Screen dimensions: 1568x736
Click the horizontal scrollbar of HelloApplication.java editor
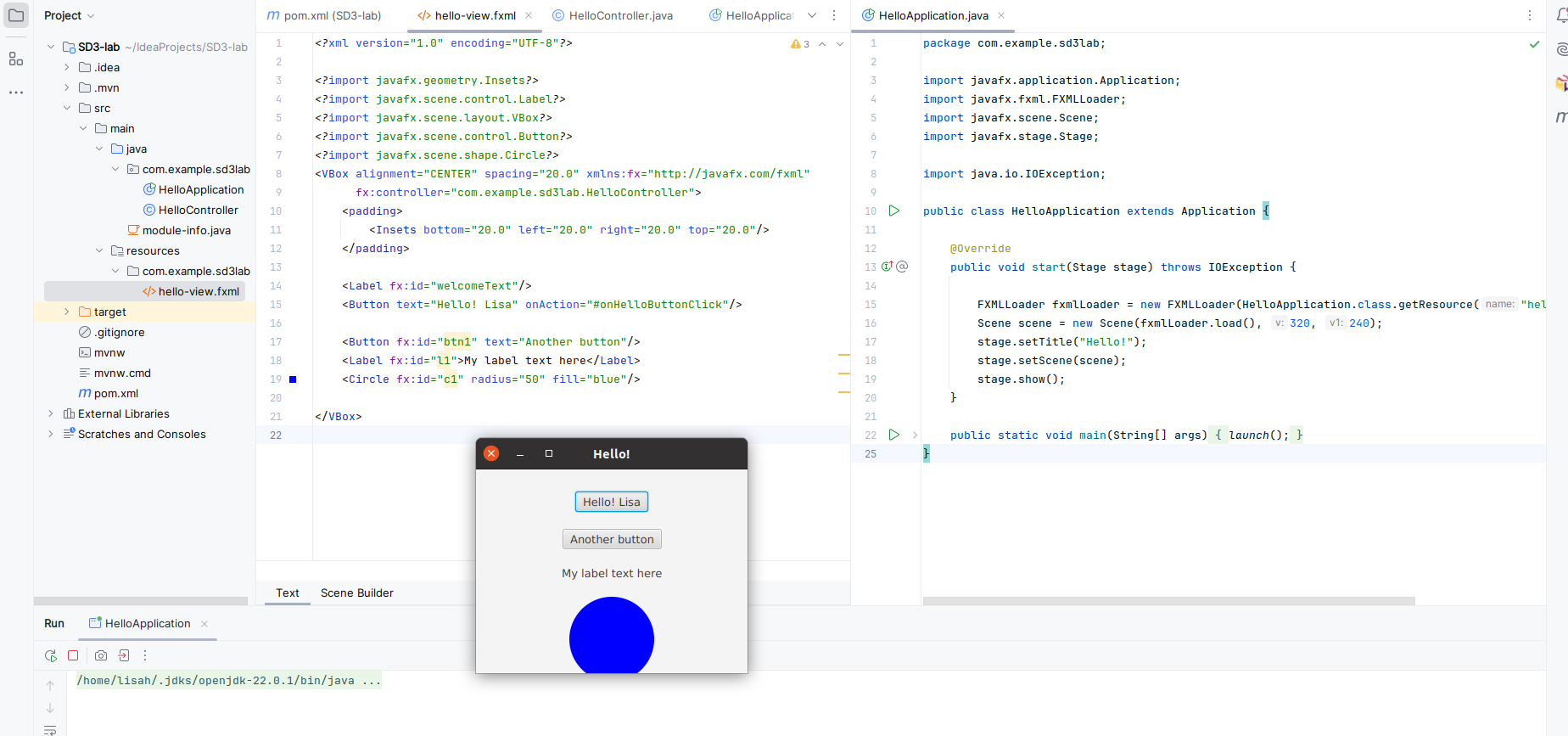click(1168, 601)
